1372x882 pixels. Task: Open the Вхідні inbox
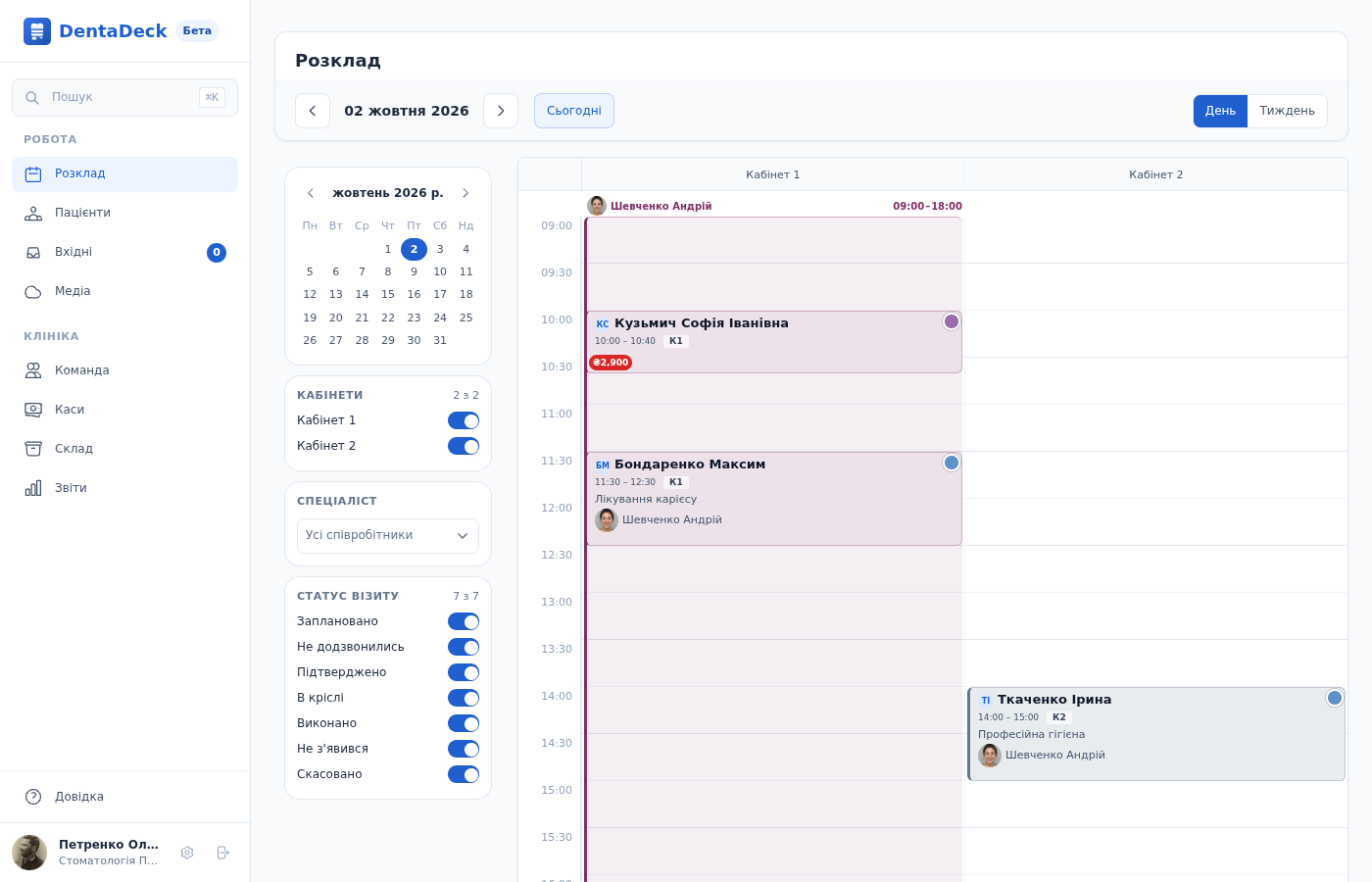[124, 253]
